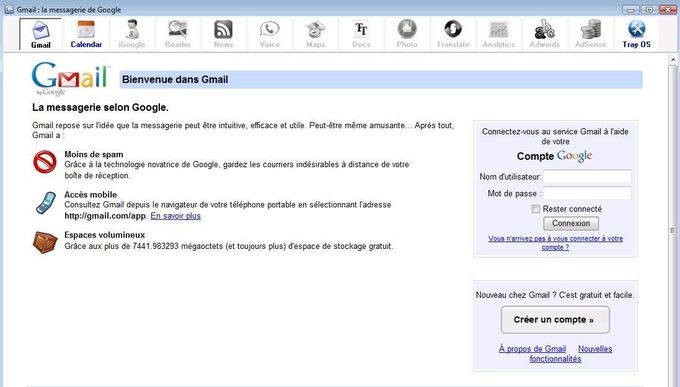Click the Bienvenue dans Gmail heading
The width and height of the screenshot is (680, 387).
pos(175,80)
